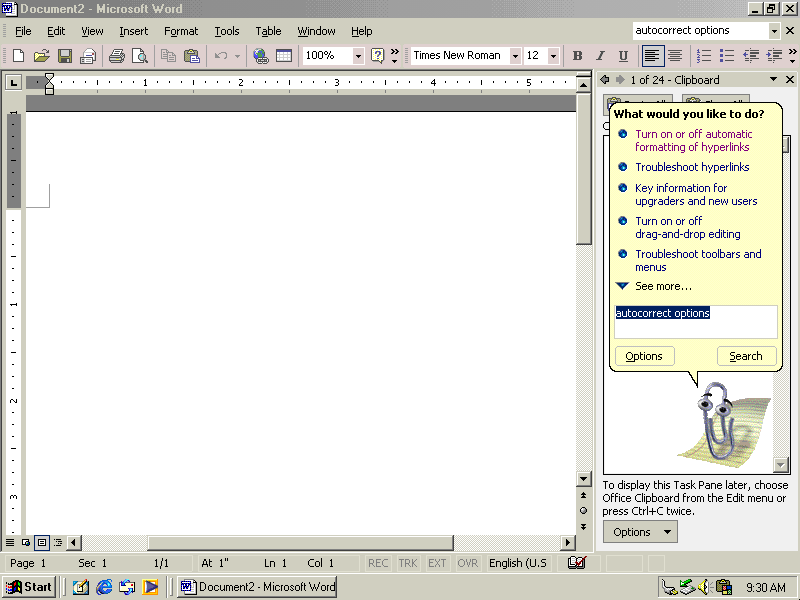Go back in the task pane
The height and width of the screenshot is (600, 800).
coord(605,80)
